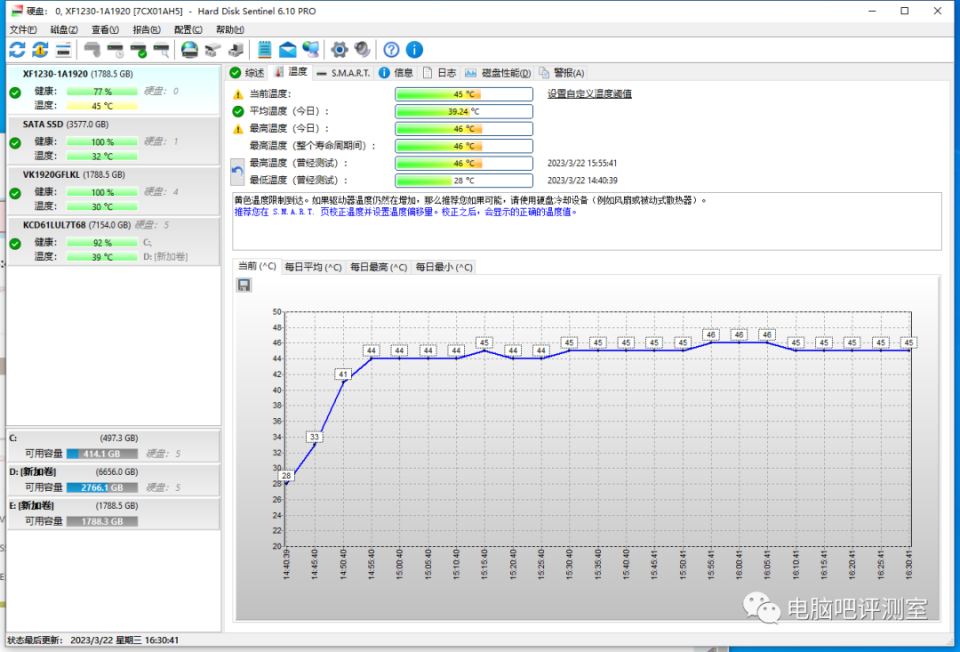Open the 配置 menu

point(187,30)
